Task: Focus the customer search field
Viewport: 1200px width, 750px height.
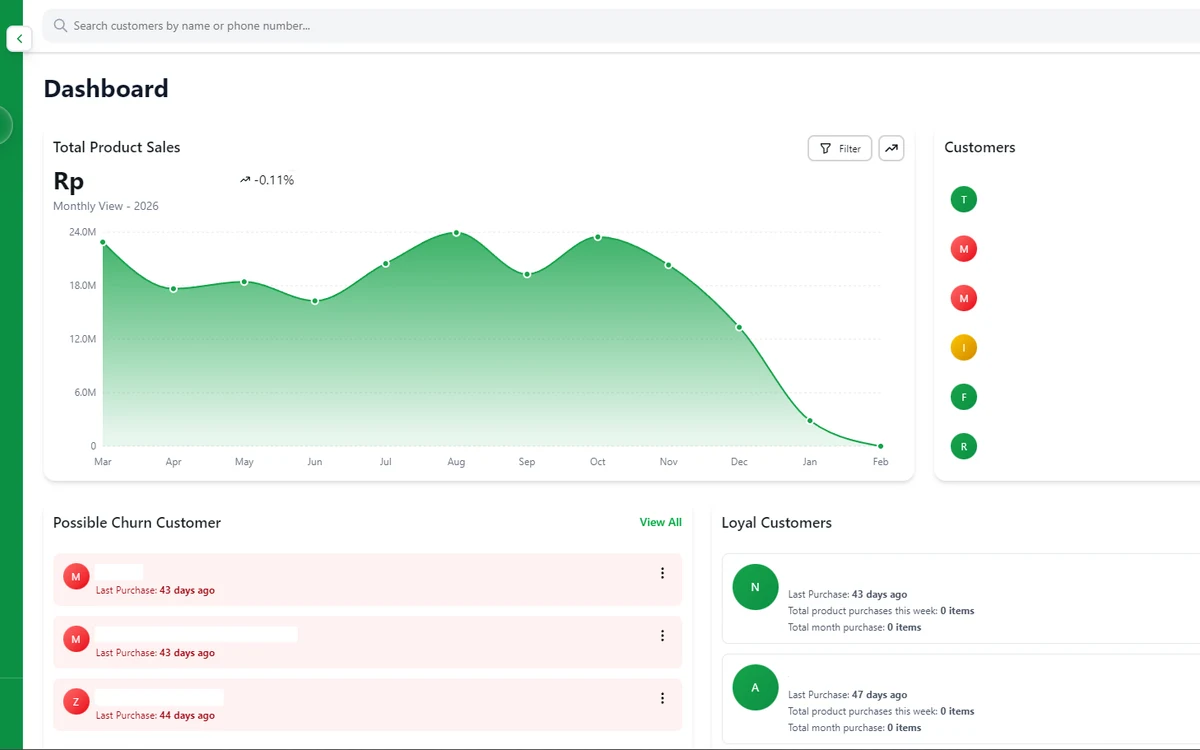Action: click(x=622, y=26)
